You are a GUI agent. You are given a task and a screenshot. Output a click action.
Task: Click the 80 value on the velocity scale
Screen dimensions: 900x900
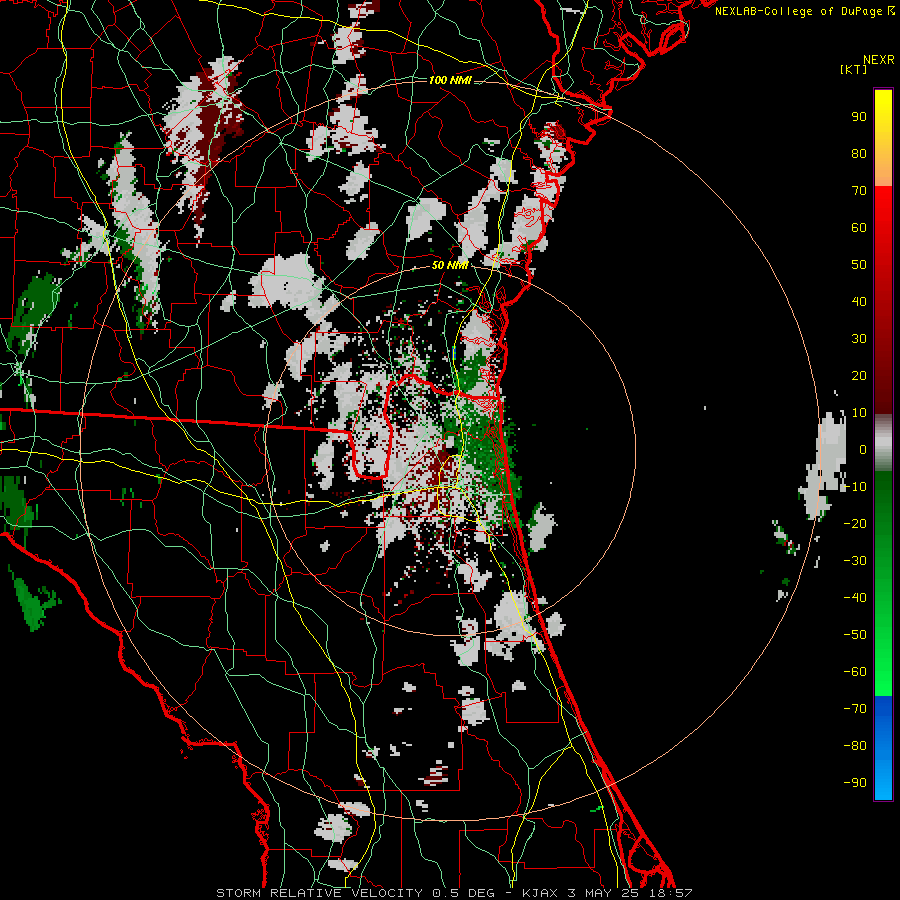859,153
